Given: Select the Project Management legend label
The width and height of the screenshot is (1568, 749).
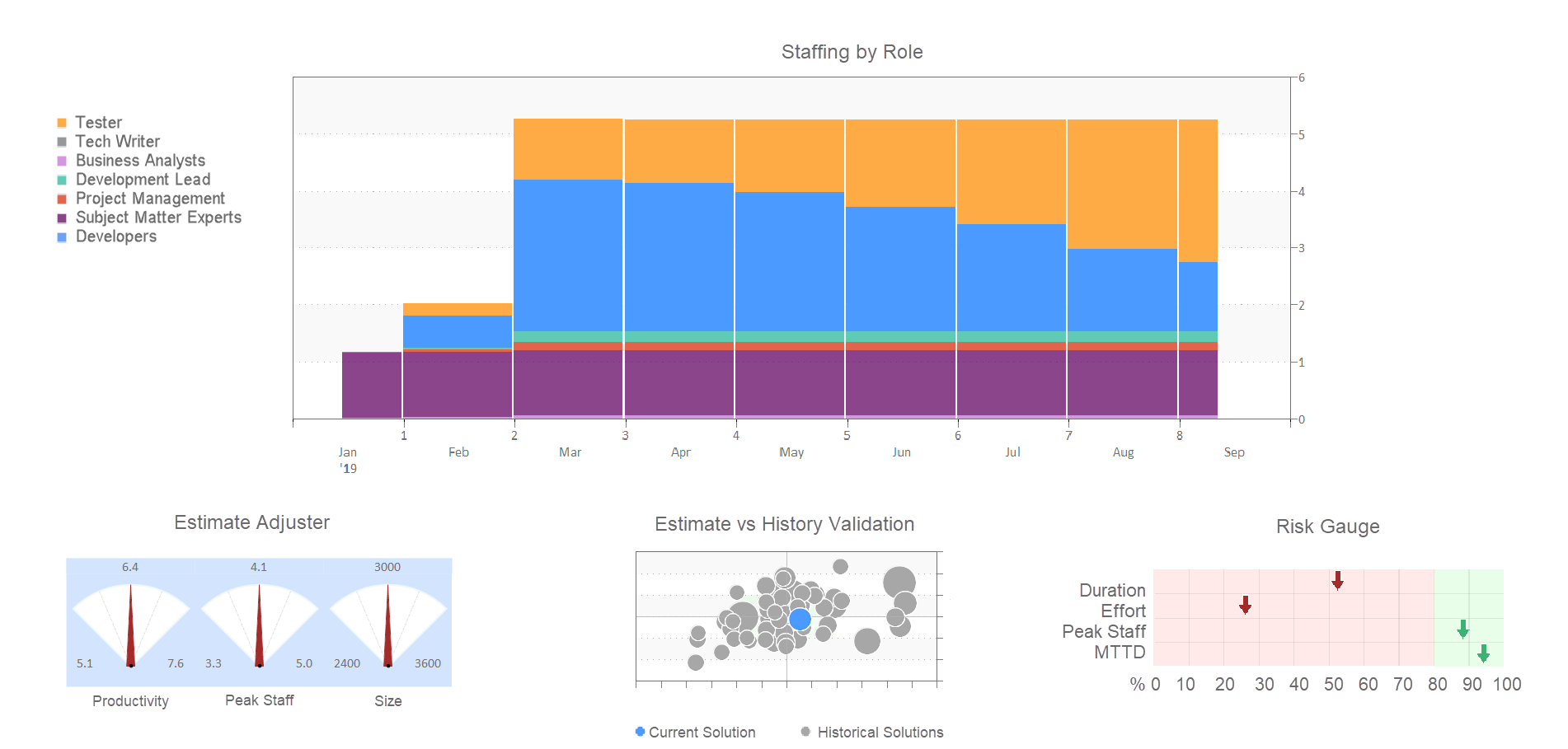Looking at the screenshot, I should click(x=150, y=199).
